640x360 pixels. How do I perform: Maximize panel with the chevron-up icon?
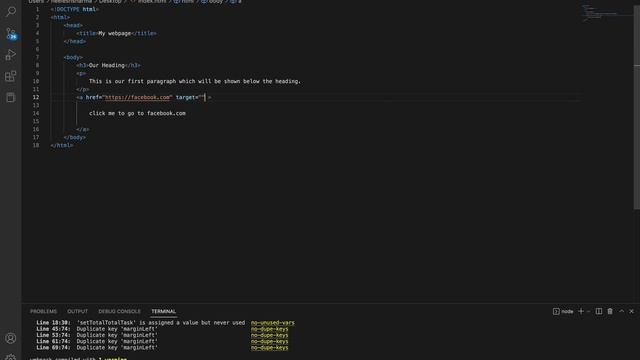[x=621, y=311]
